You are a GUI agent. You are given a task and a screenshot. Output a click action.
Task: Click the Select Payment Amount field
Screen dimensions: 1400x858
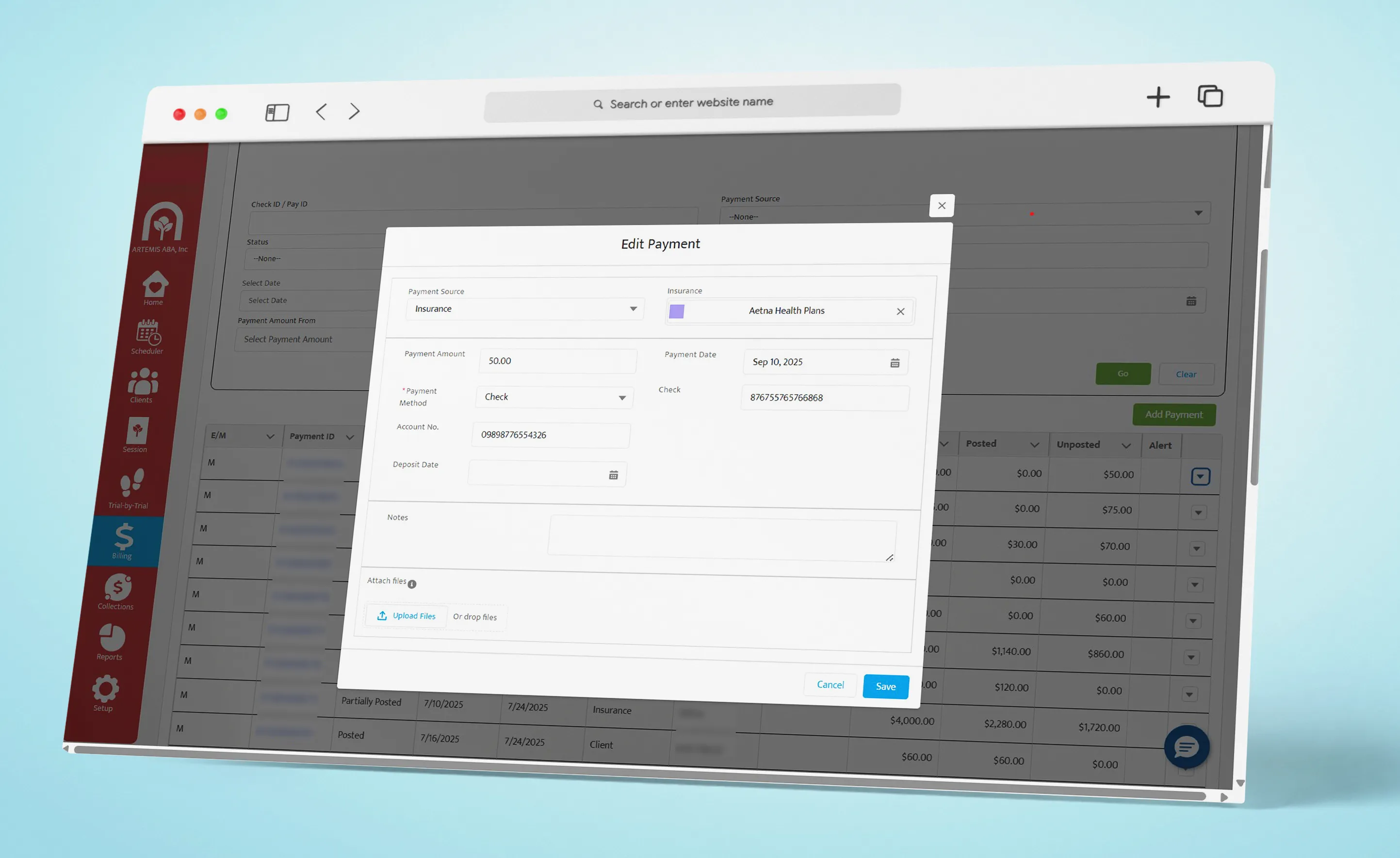306,340
